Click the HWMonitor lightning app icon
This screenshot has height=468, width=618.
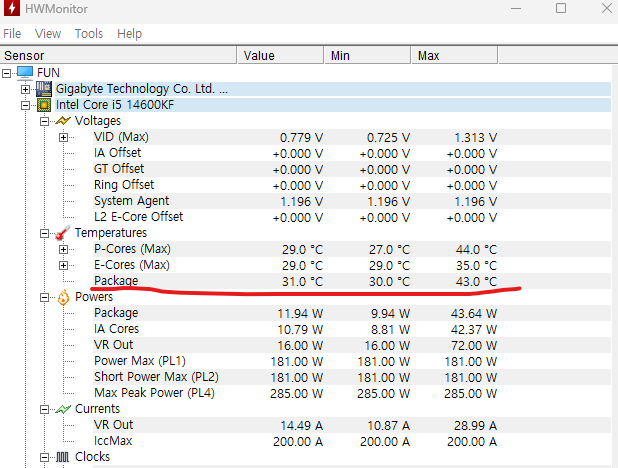click(x=11, y=8)
